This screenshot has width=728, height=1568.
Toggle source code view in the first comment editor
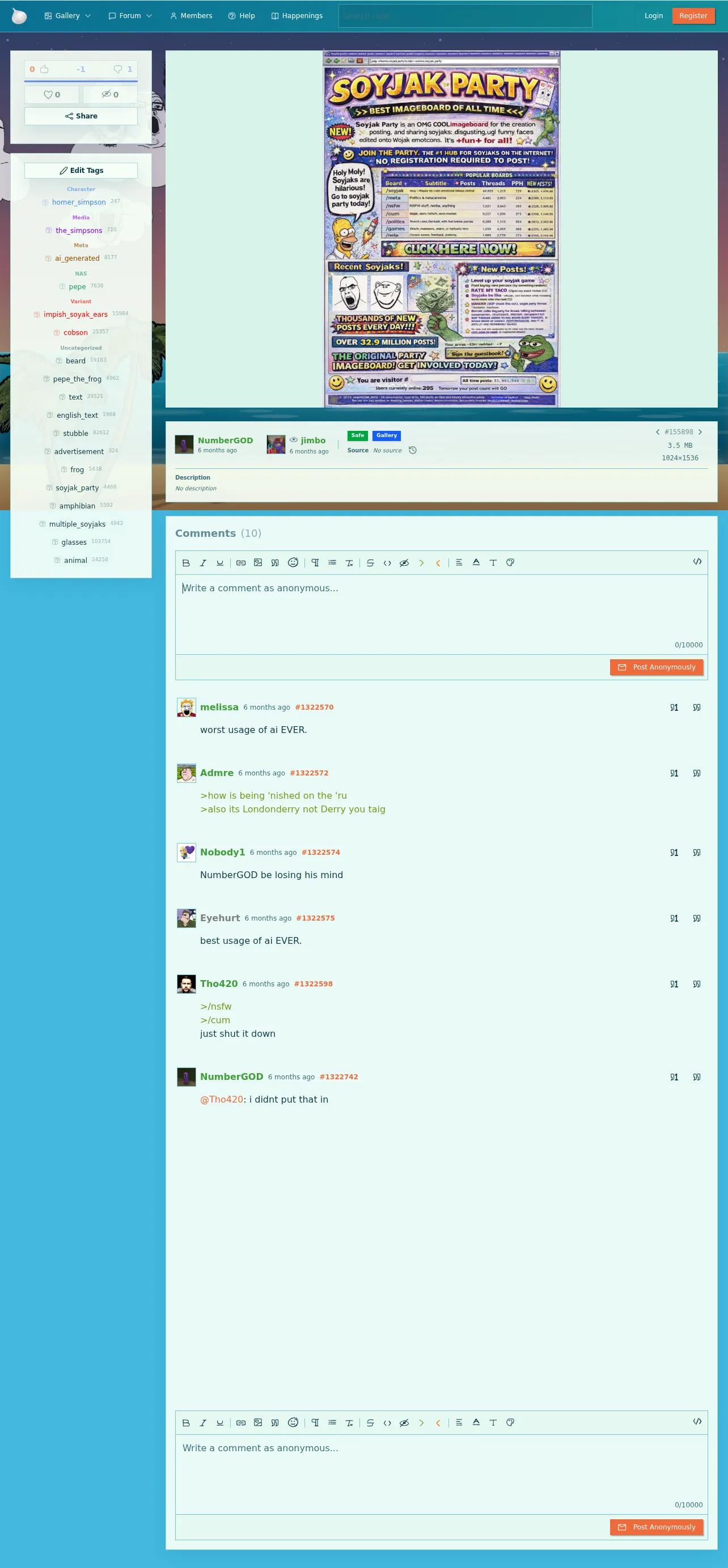click(697, 561)
